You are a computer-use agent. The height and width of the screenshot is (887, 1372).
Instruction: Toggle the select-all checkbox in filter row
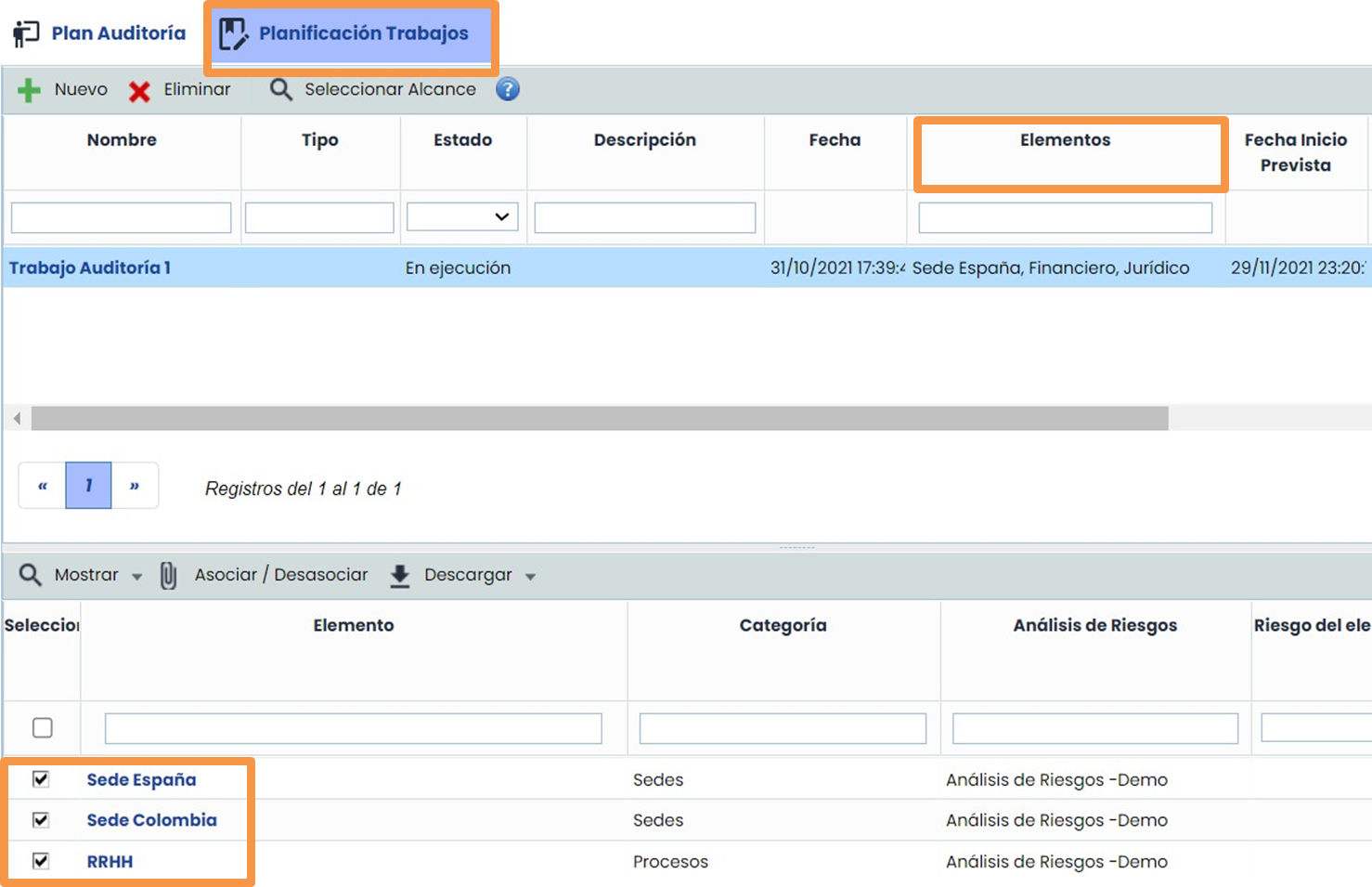tap(43, 728)
